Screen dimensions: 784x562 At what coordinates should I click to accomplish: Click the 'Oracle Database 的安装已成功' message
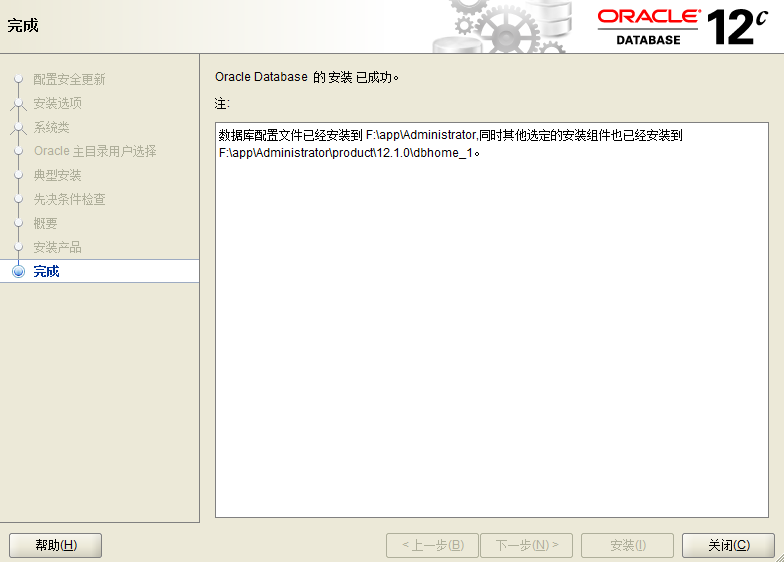click(x=306, y=77)
